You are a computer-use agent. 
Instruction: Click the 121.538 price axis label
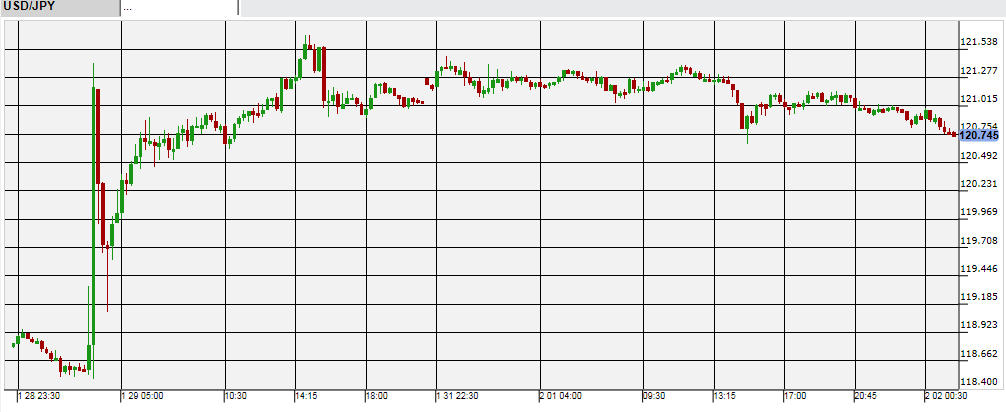coord(979,42)
